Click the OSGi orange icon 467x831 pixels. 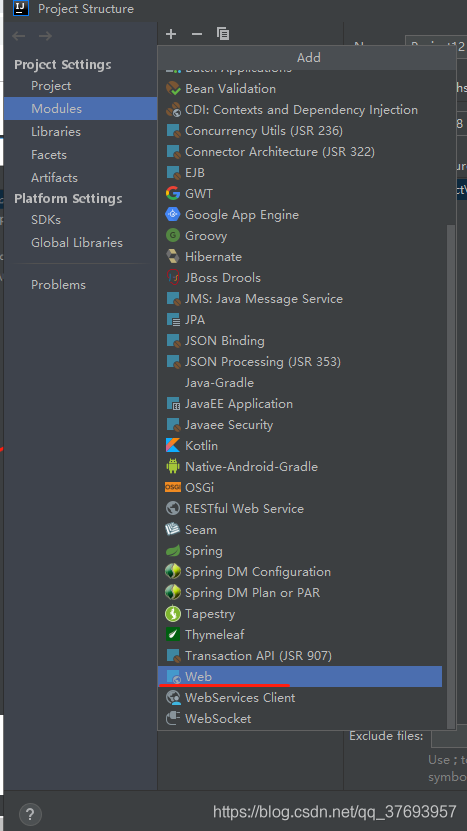coord(173,488)
